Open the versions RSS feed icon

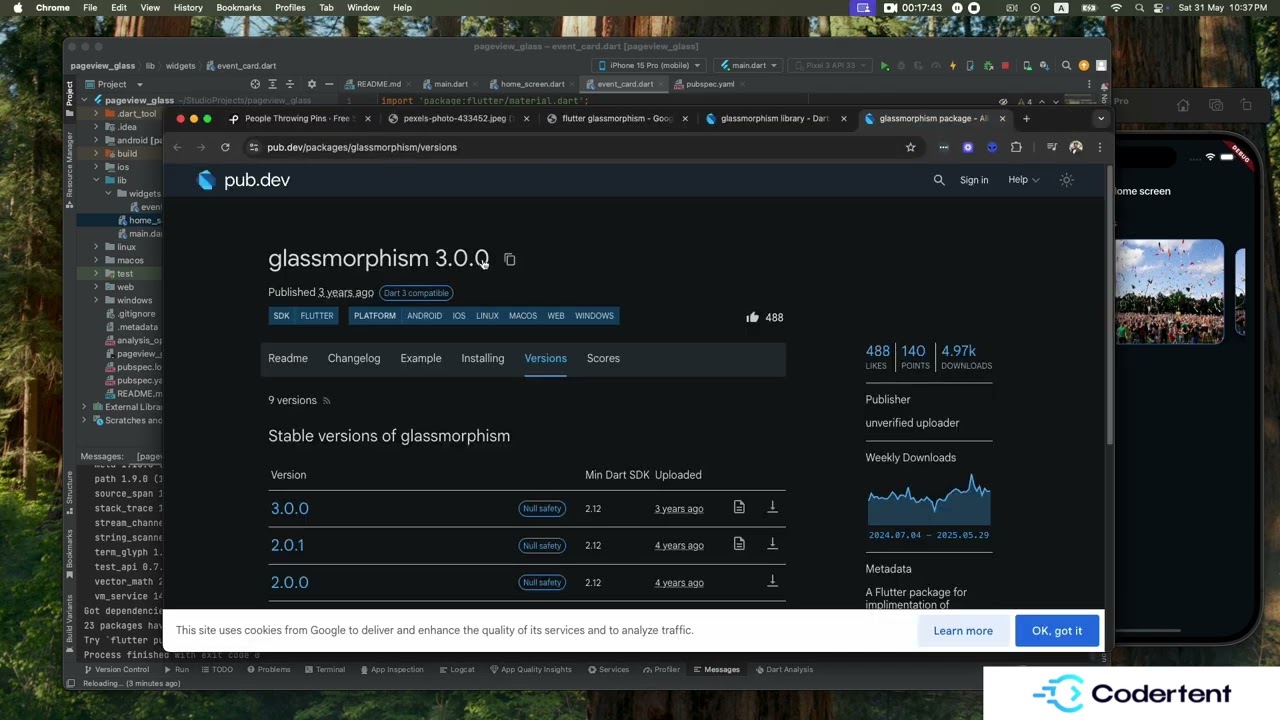coord(326,401)
